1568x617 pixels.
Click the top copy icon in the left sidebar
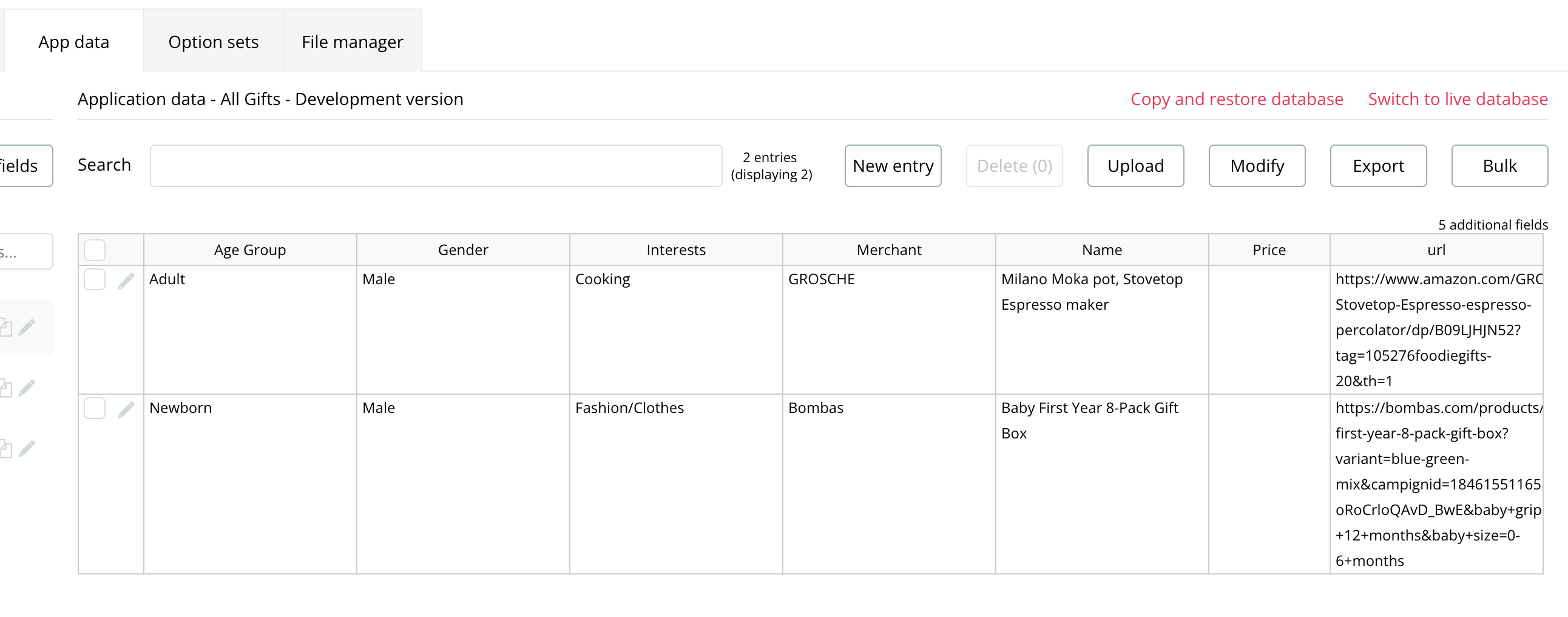click(x=6, y=327)
